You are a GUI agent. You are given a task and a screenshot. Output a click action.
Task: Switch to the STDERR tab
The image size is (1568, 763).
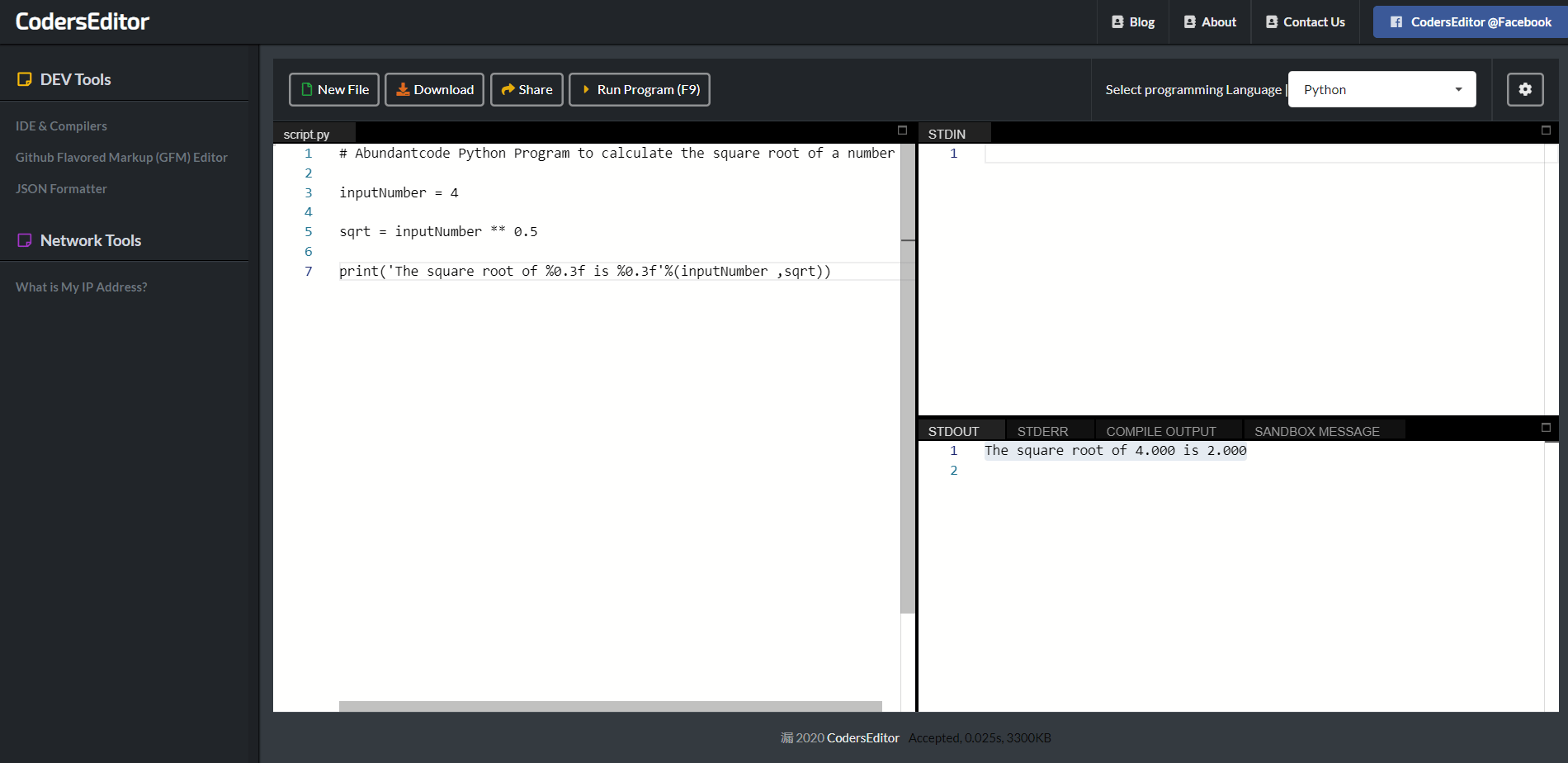(1042, 431)
